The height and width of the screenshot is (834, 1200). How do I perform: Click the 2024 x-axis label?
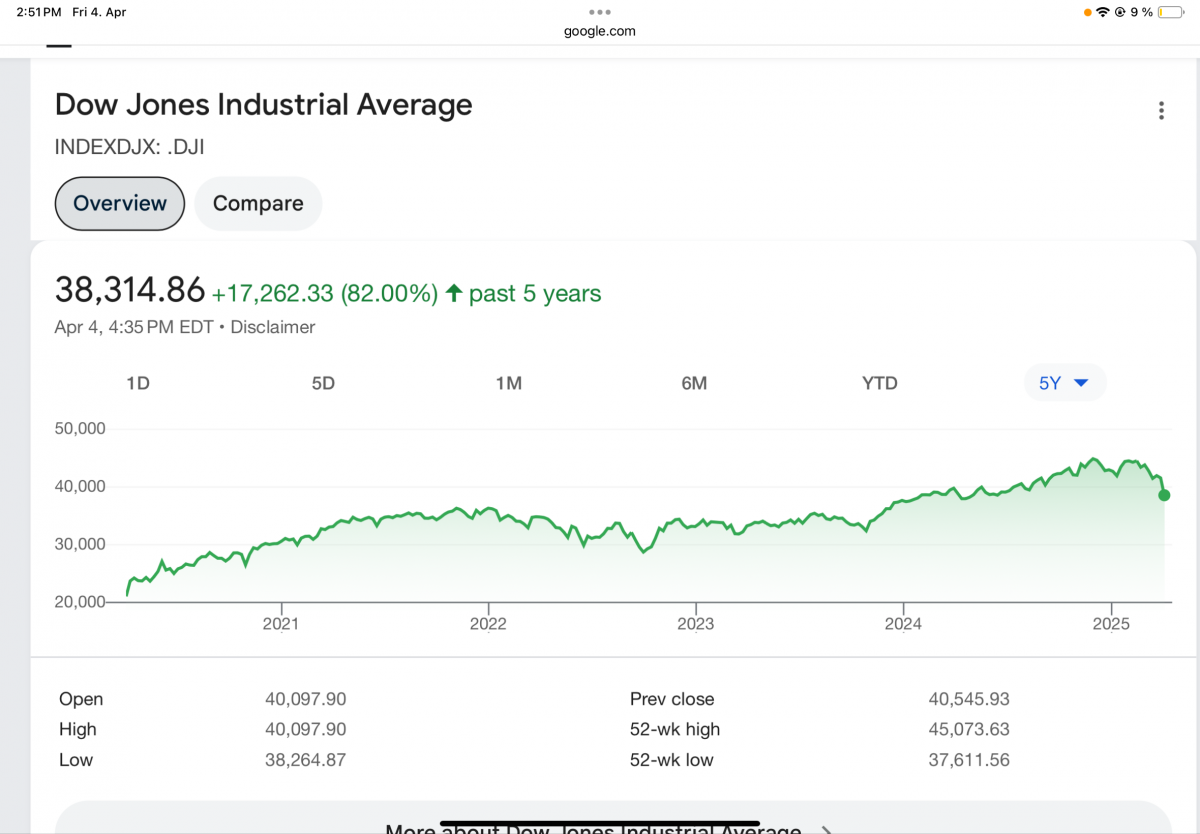click(903, 624)
